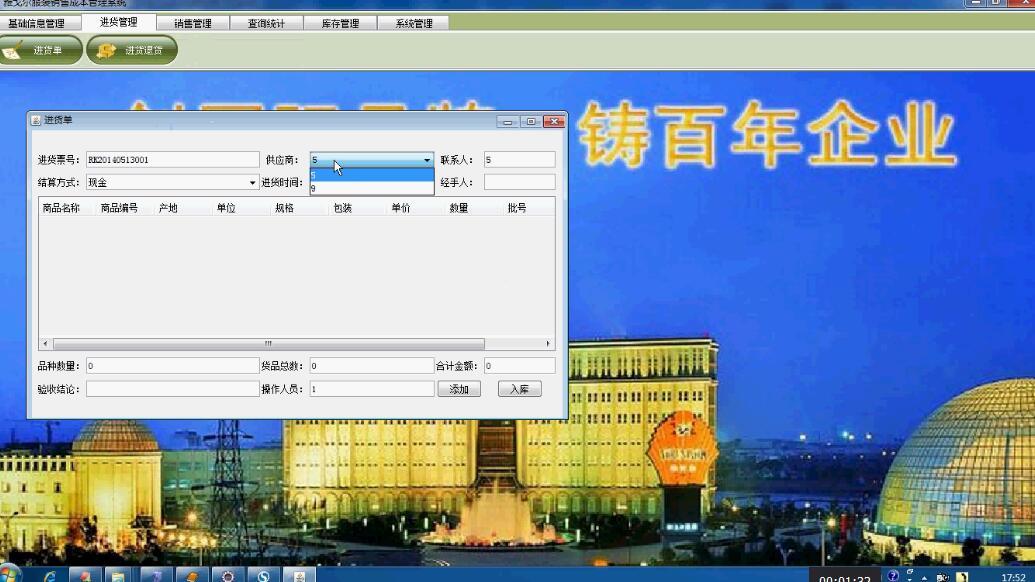Open the orange book taskbar icon
1035x582 pixels.
[191, 575]
